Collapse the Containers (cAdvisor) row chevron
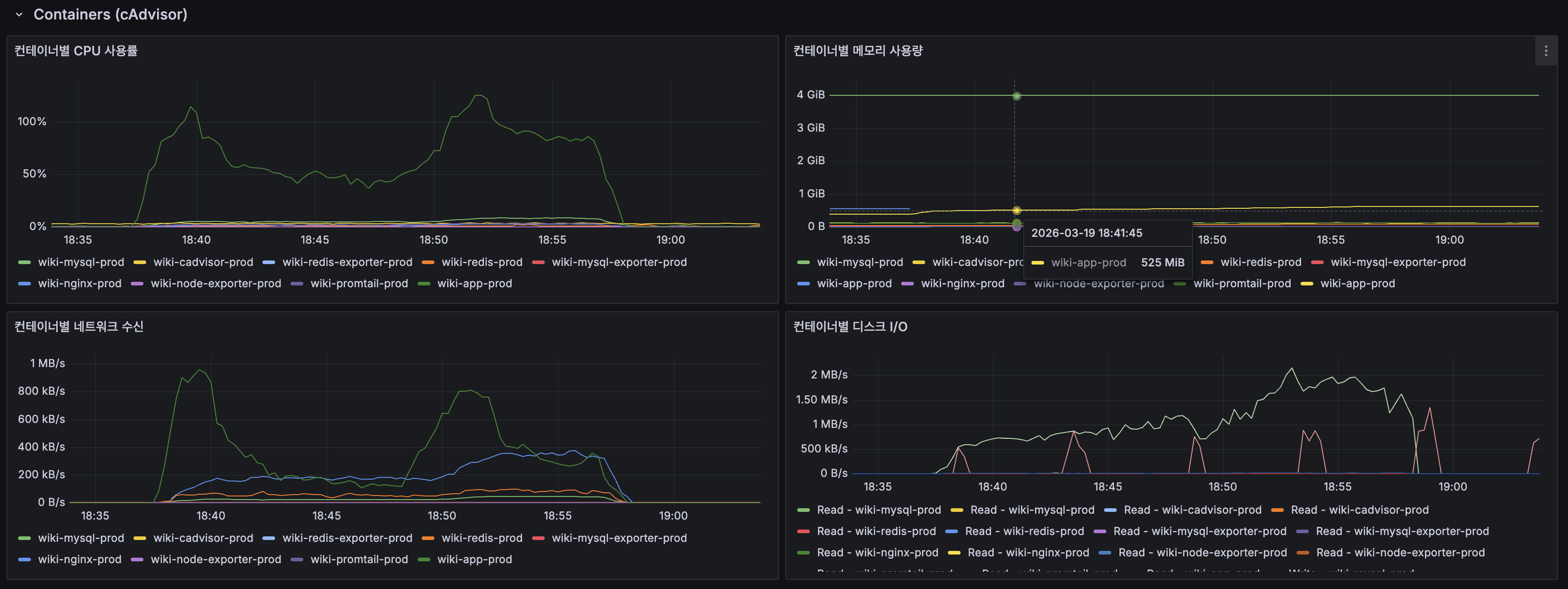The width and height of the screenshot is (1568, 589). (x=19, y=15)
